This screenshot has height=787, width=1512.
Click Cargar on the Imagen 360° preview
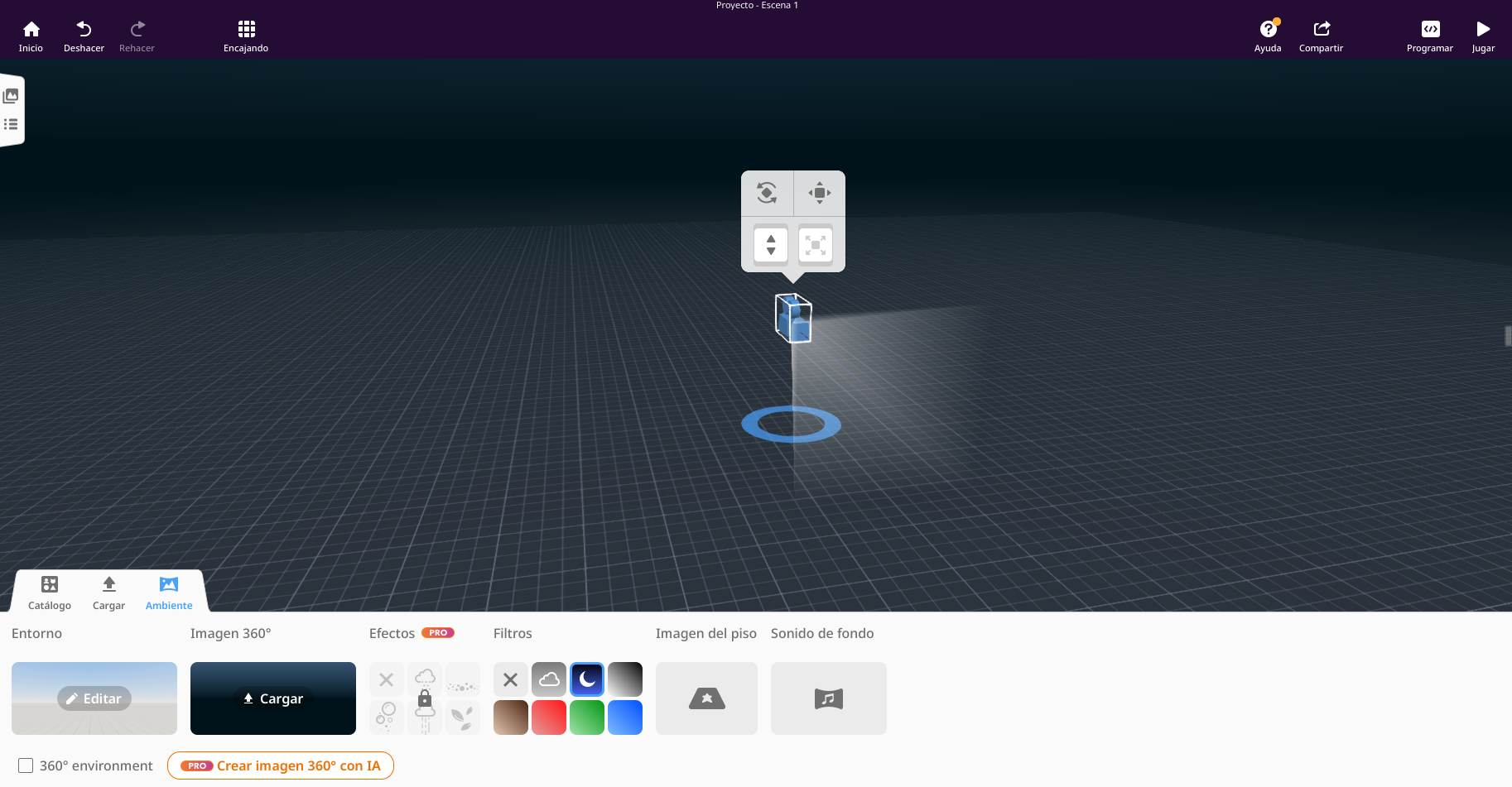(273, 698)
